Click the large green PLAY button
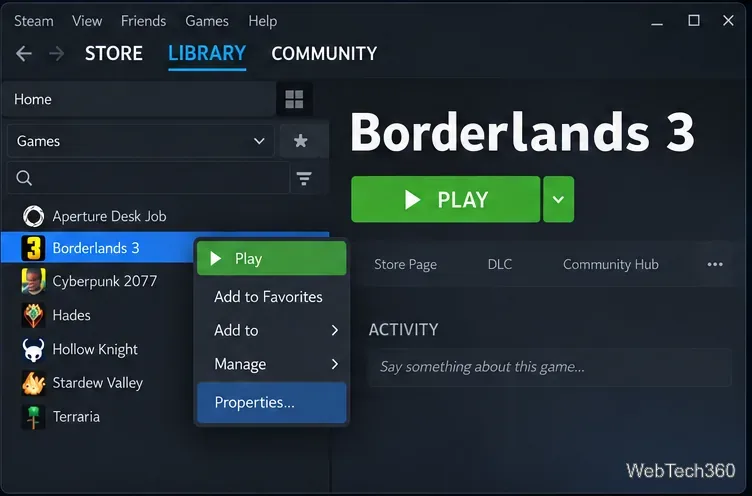 pyautogui.click(x=446, y=199)
